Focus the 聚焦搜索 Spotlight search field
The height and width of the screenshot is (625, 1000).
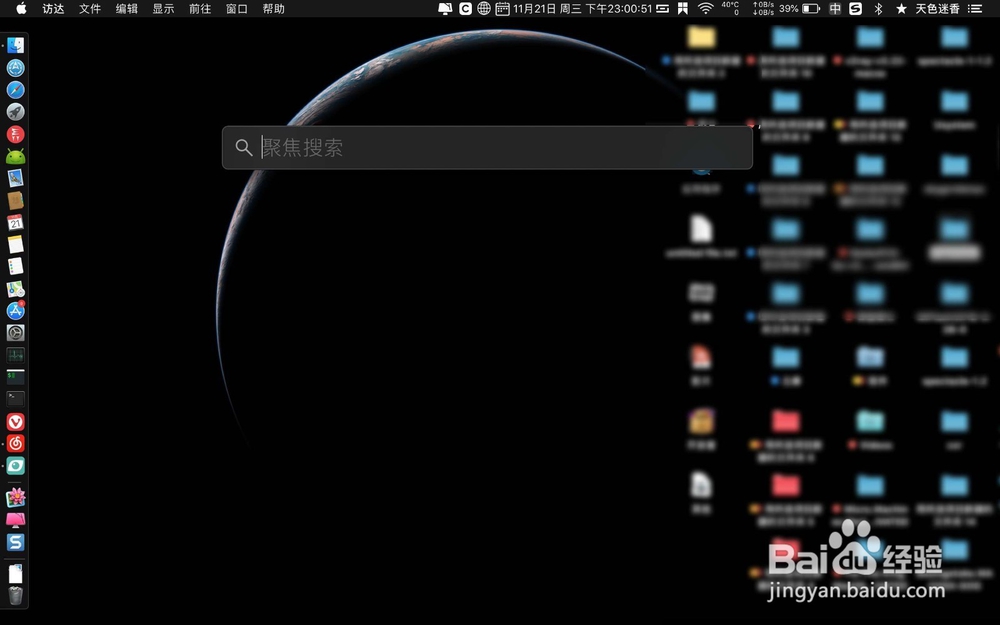[x=487, y=147]
